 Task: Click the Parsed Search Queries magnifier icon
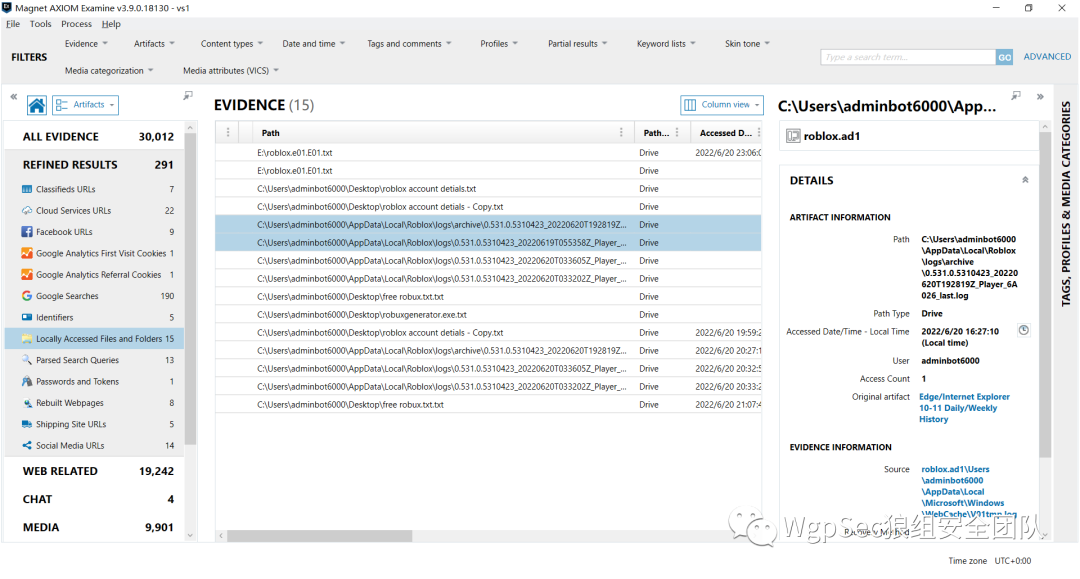pos(27,360)
